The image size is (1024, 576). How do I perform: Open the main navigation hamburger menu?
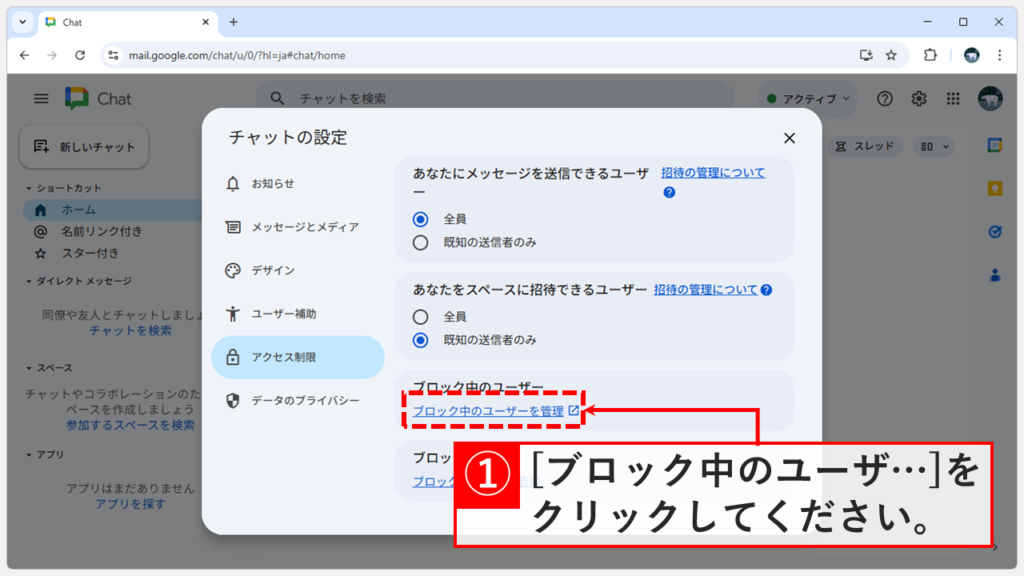click(40, 98)
